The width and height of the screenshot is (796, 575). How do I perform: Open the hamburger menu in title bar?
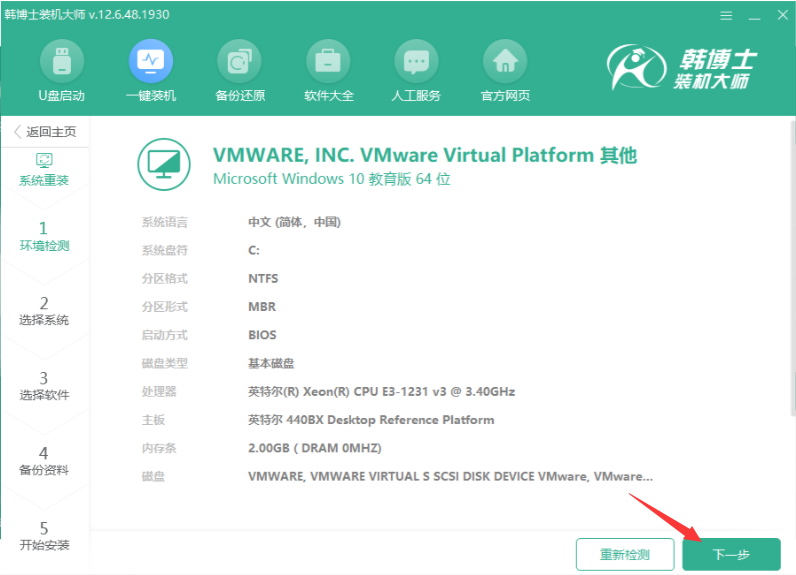(722, 17)
